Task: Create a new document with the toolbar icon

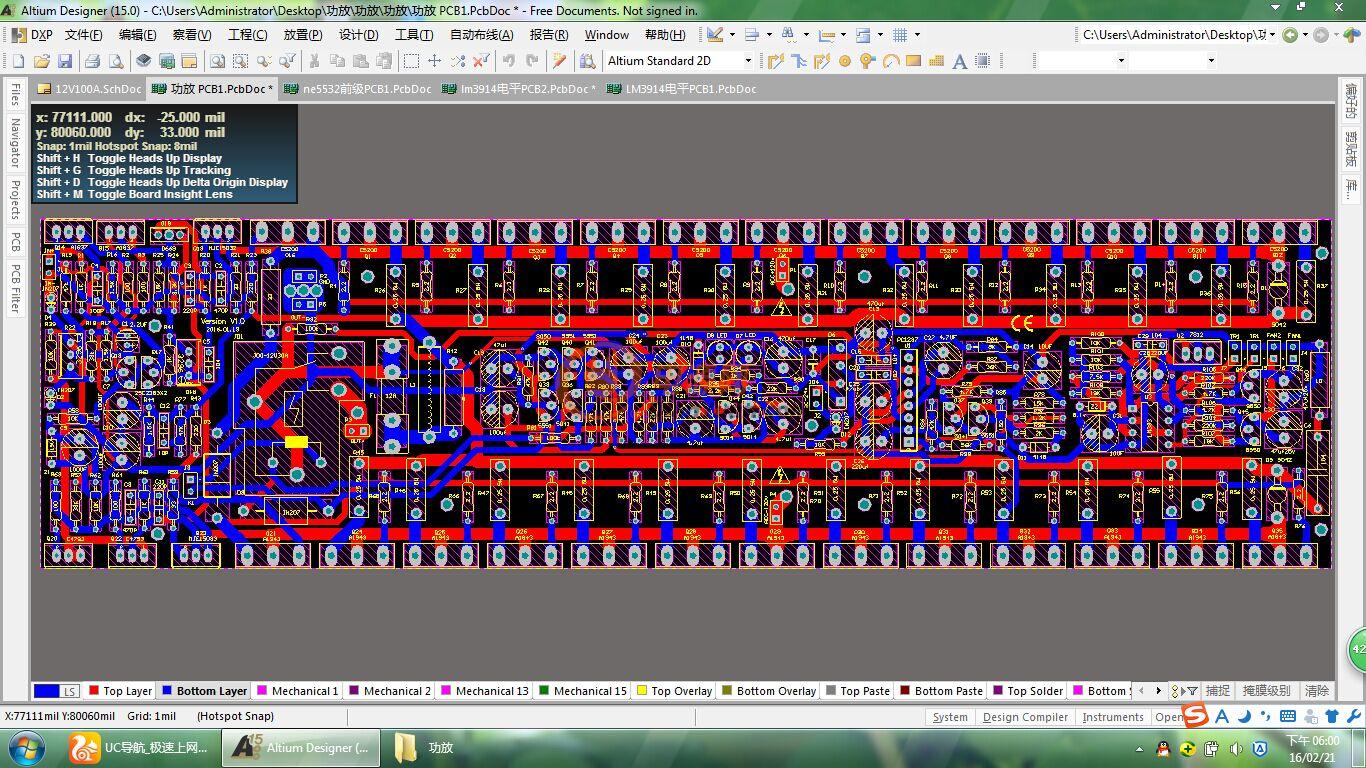Action: (x=19, y=61)
